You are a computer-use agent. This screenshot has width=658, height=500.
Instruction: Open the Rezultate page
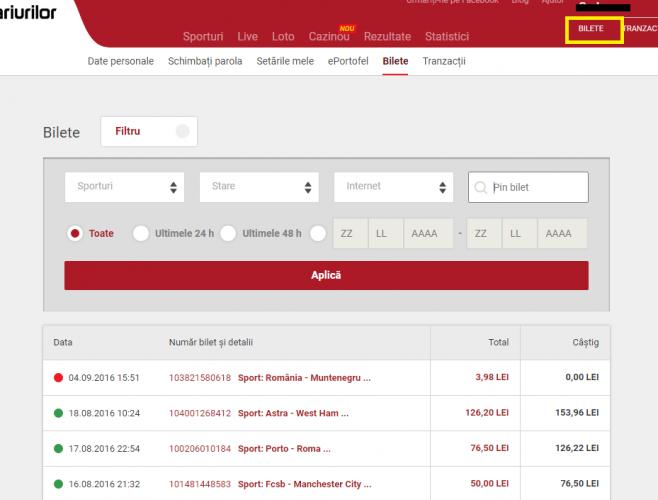point(387,37)
